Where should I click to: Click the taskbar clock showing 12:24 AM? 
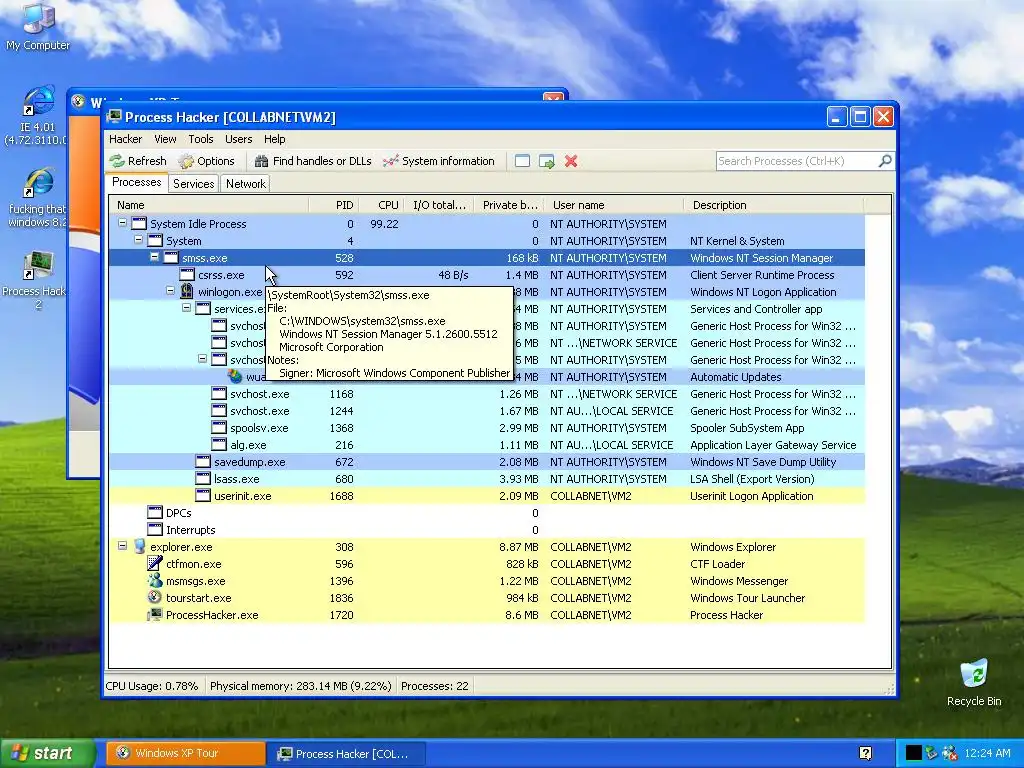point(987,753)
